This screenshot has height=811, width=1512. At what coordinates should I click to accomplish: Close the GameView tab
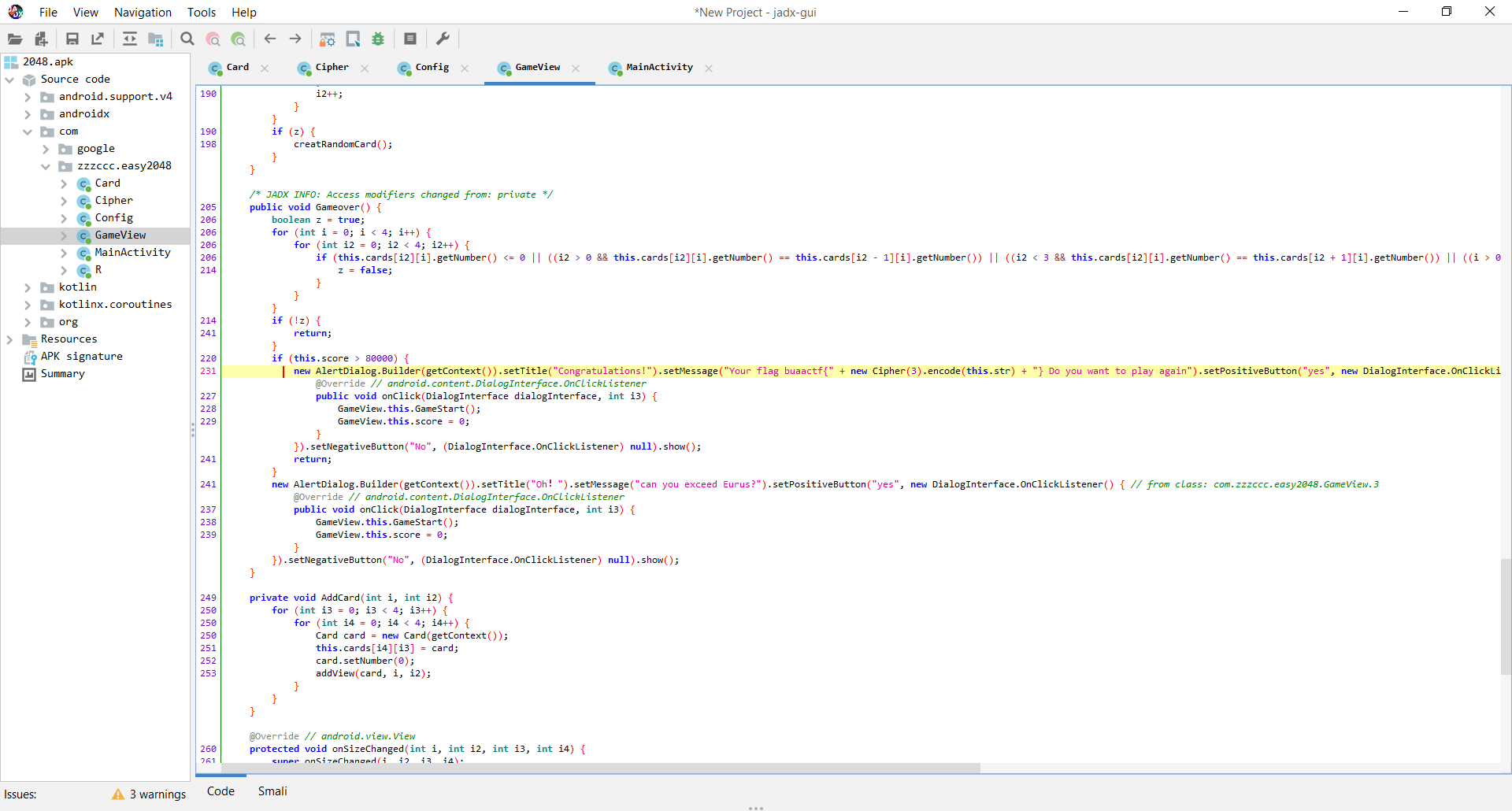576,69
